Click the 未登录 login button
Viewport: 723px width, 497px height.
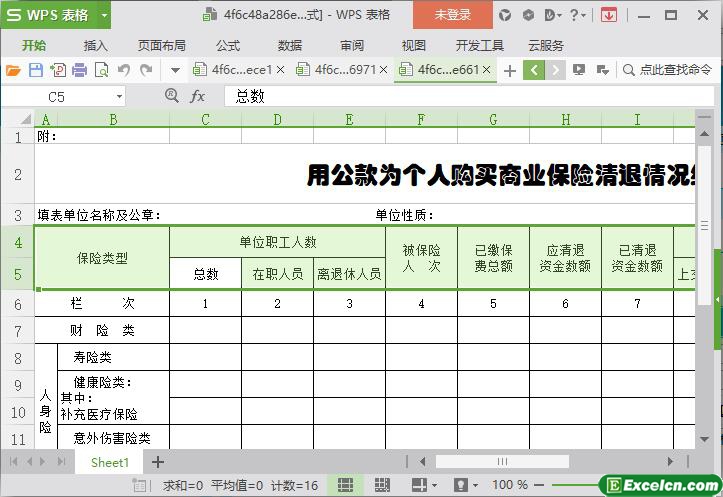tap(452, 15)
